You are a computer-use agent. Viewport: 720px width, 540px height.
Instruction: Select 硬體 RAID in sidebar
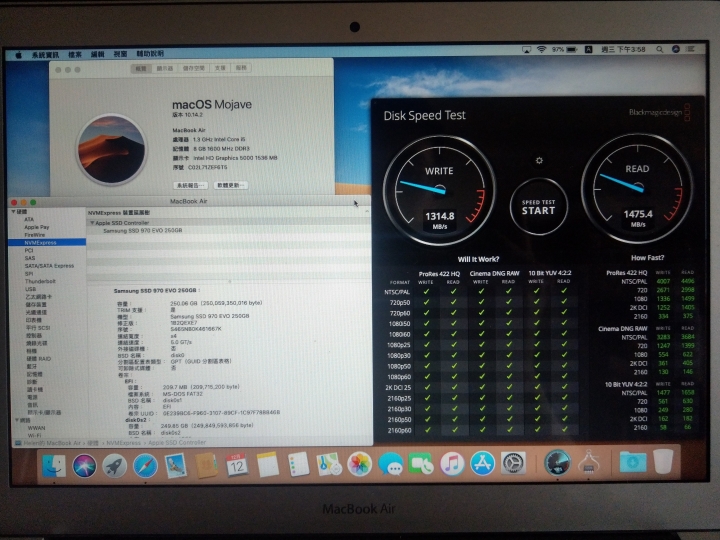(x=39, y=359)
